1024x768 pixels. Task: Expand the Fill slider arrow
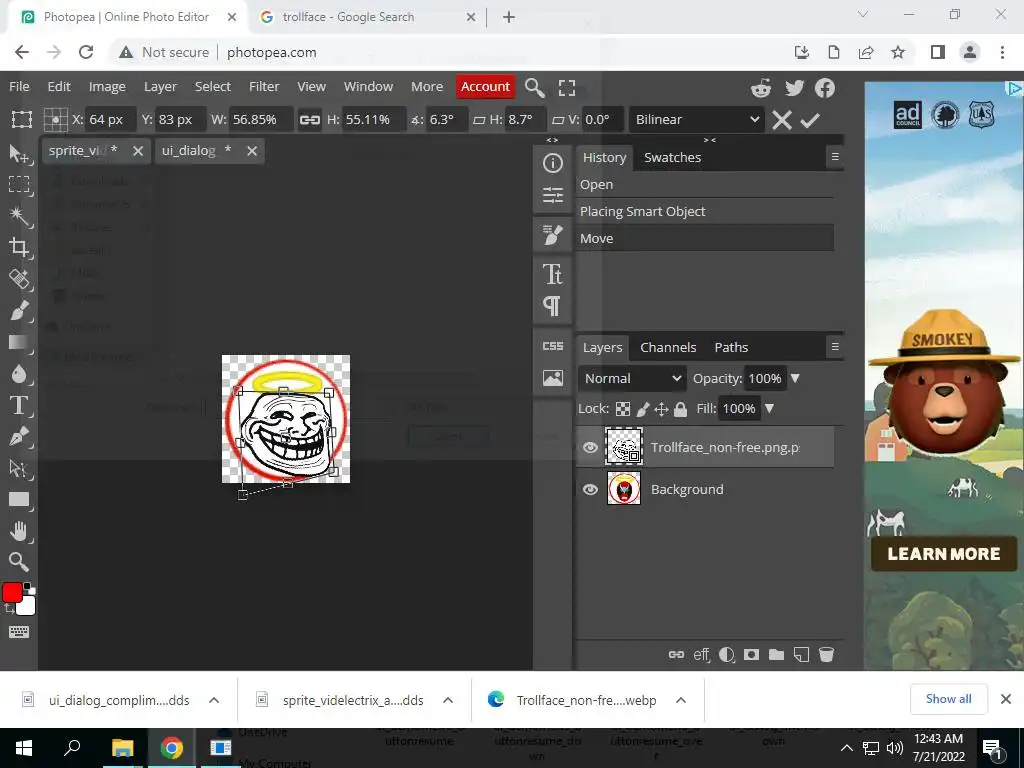tap(769, 409)
